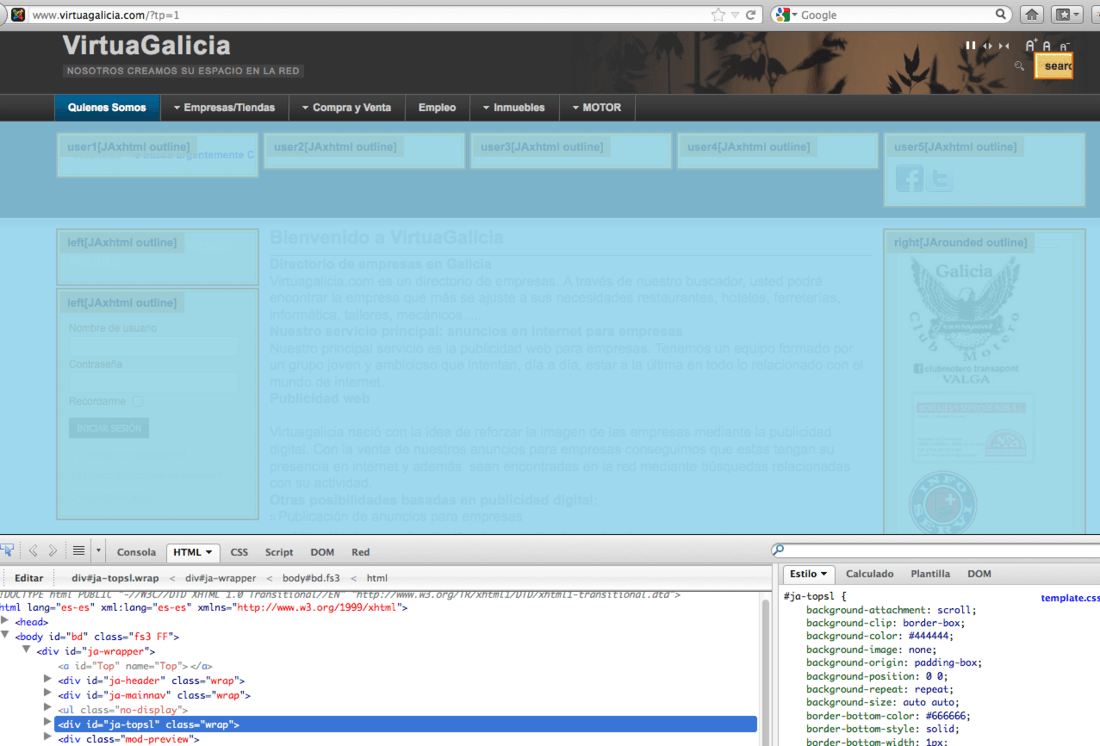Select div#ja-topsl.wrap breadcrumb

click(x=115, y=578)
